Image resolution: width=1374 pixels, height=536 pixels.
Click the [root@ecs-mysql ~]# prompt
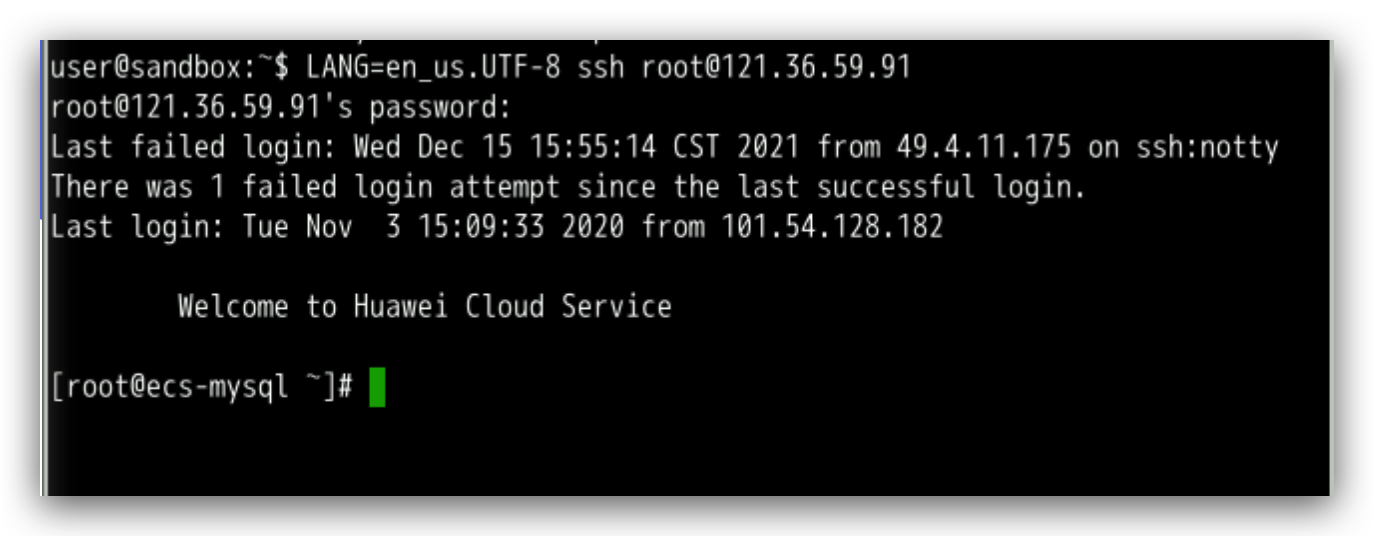(x=202, y=388)
